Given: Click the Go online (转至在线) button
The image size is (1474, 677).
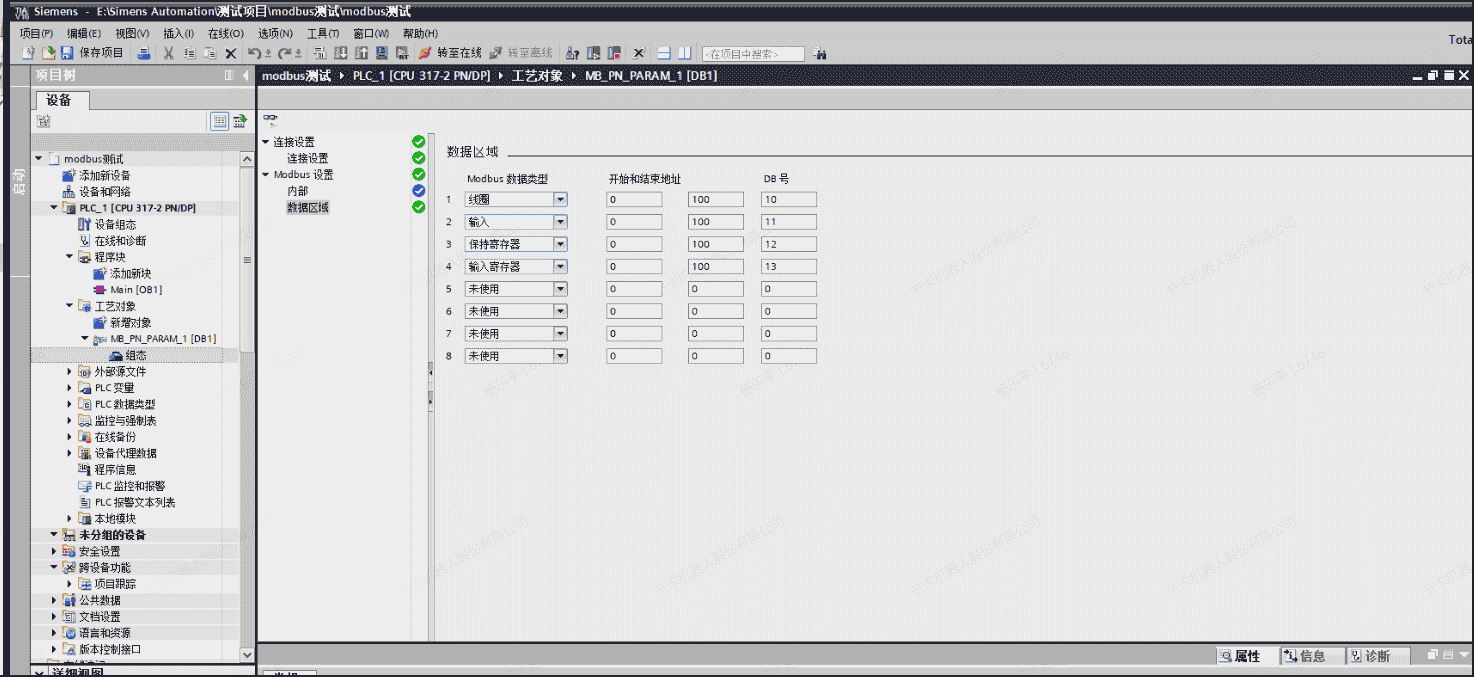Looking at the screenshot, I should (x=450, y=53).
